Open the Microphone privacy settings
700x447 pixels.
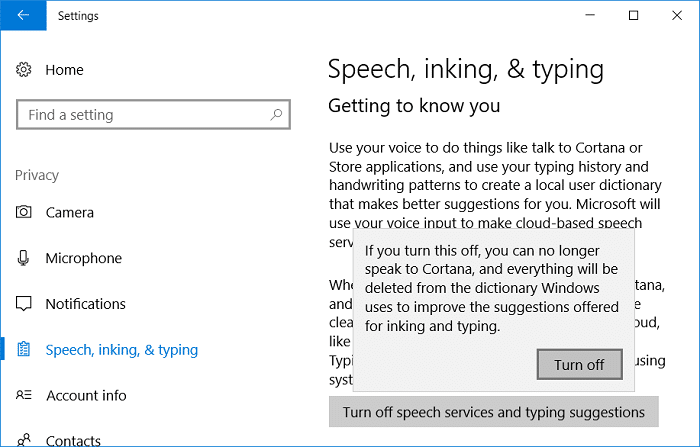83,258
